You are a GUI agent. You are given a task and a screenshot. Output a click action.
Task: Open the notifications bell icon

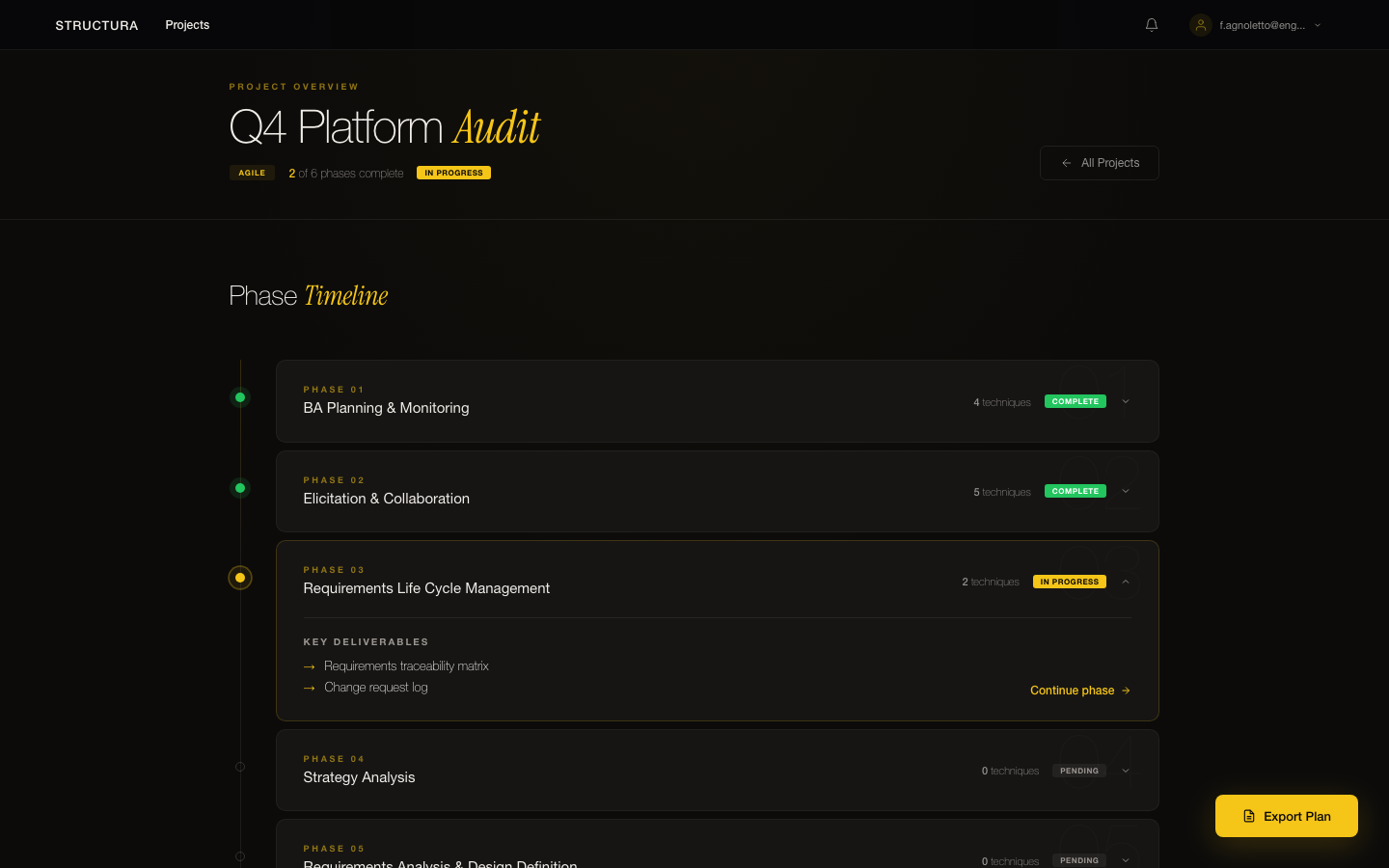tap(1151, 25)
